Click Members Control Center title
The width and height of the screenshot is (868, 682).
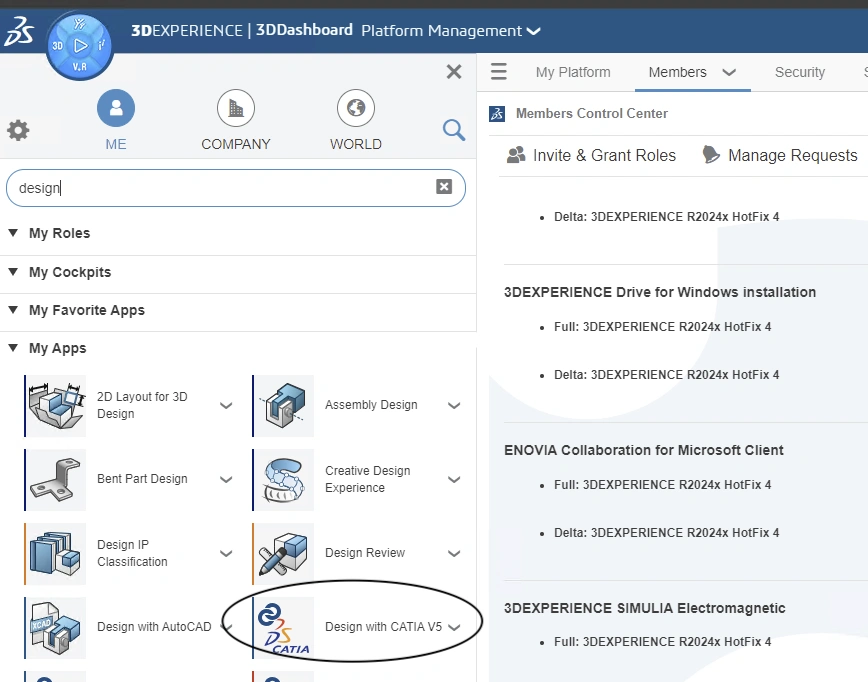tap(592, 113)
